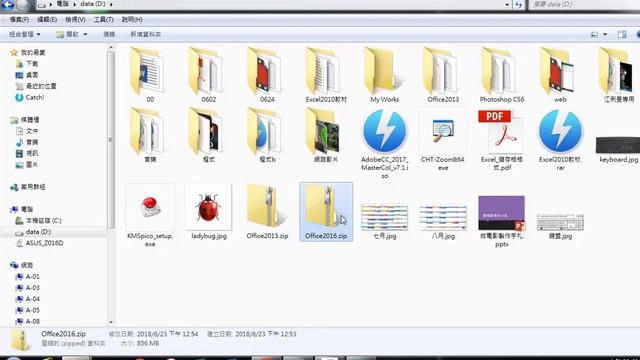The image size is (640, 360).
Task: Select the folder showing green video thumbnails
Action: pos(326,135)
